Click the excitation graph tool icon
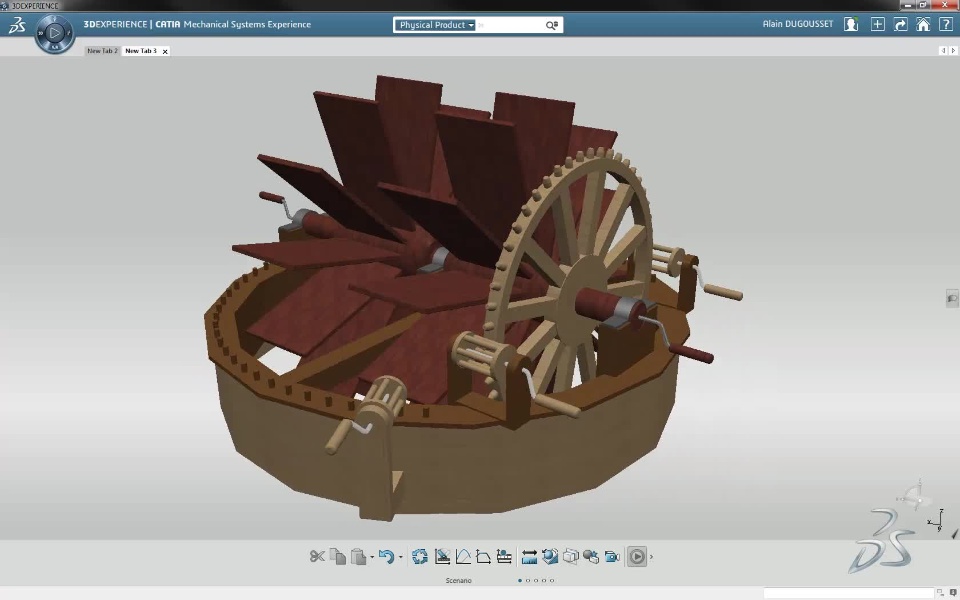Viewport: 960px width, 600px height. point(442,556)
